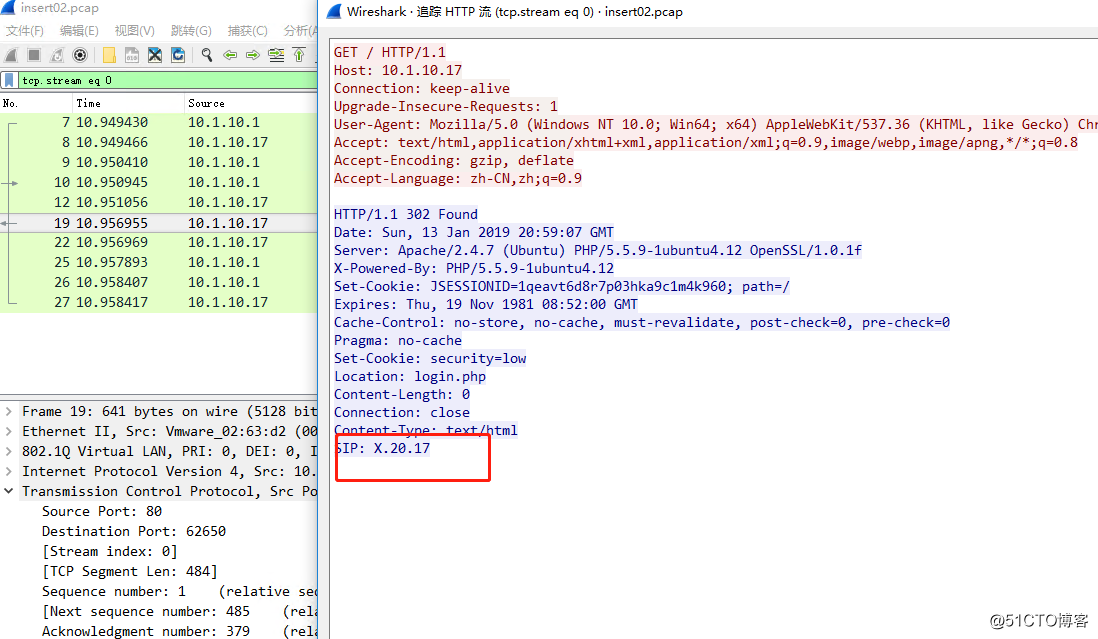
Task: Click the Destination Port: 62650 field
Action: 134,532
